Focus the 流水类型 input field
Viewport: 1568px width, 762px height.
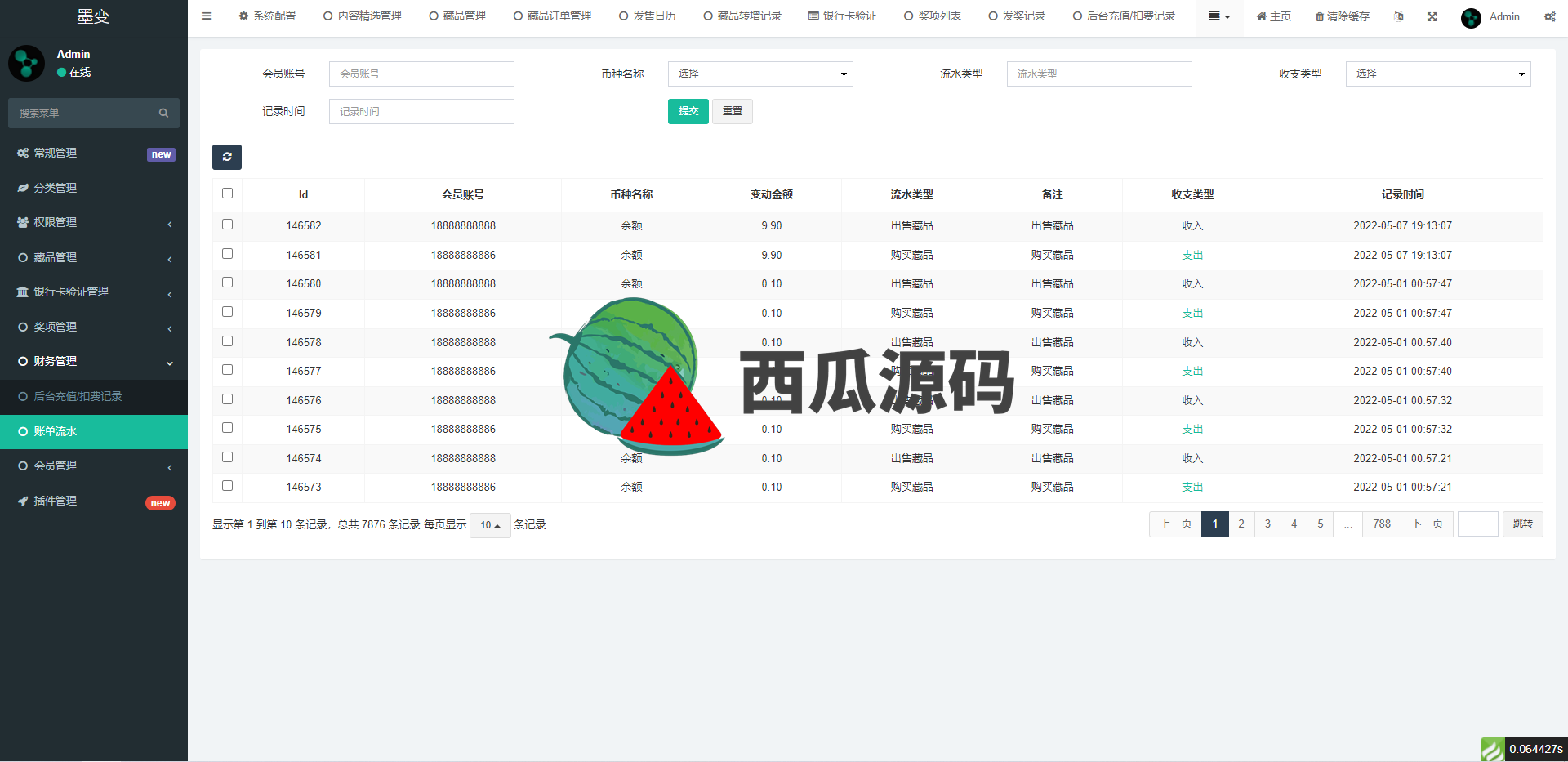tap(1099, 74)
